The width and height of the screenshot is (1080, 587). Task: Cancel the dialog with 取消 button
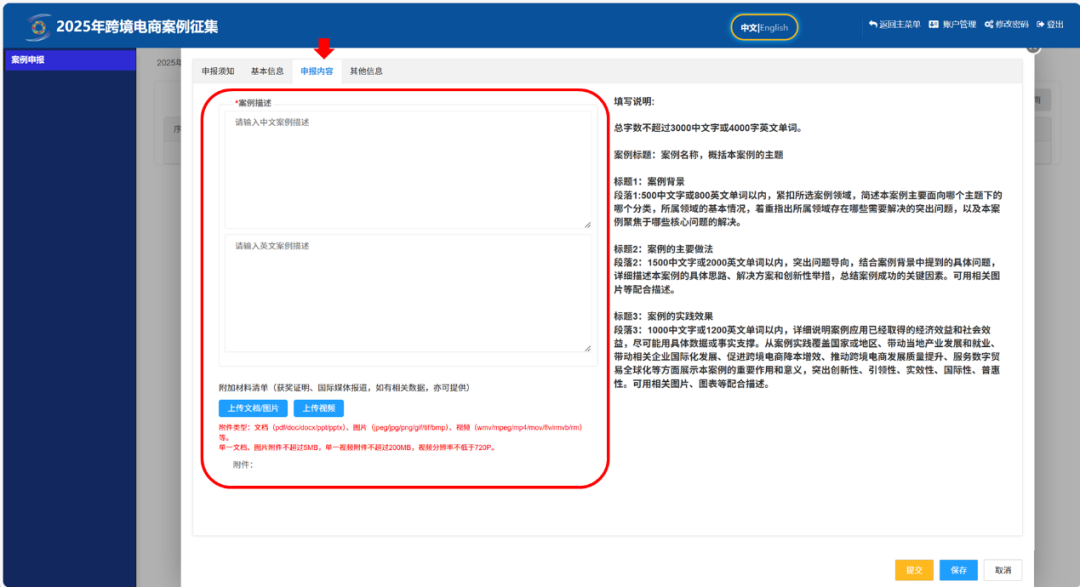[x=1003, y=570]
